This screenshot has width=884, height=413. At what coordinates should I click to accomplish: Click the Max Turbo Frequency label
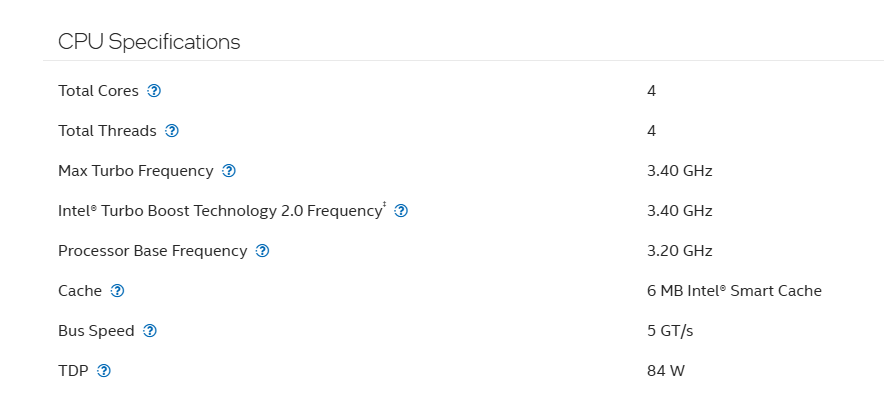136,171
